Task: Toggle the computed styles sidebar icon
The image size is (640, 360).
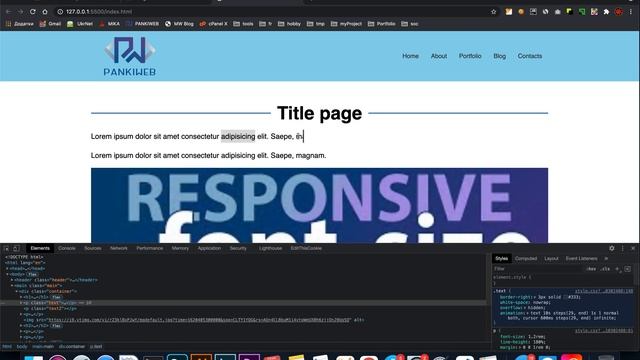Action: click(x=627, y=269)
